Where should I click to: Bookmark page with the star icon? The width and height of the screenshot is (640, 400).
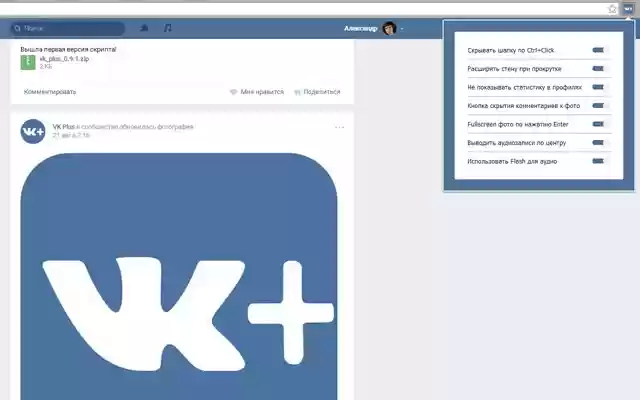[612, 9]
